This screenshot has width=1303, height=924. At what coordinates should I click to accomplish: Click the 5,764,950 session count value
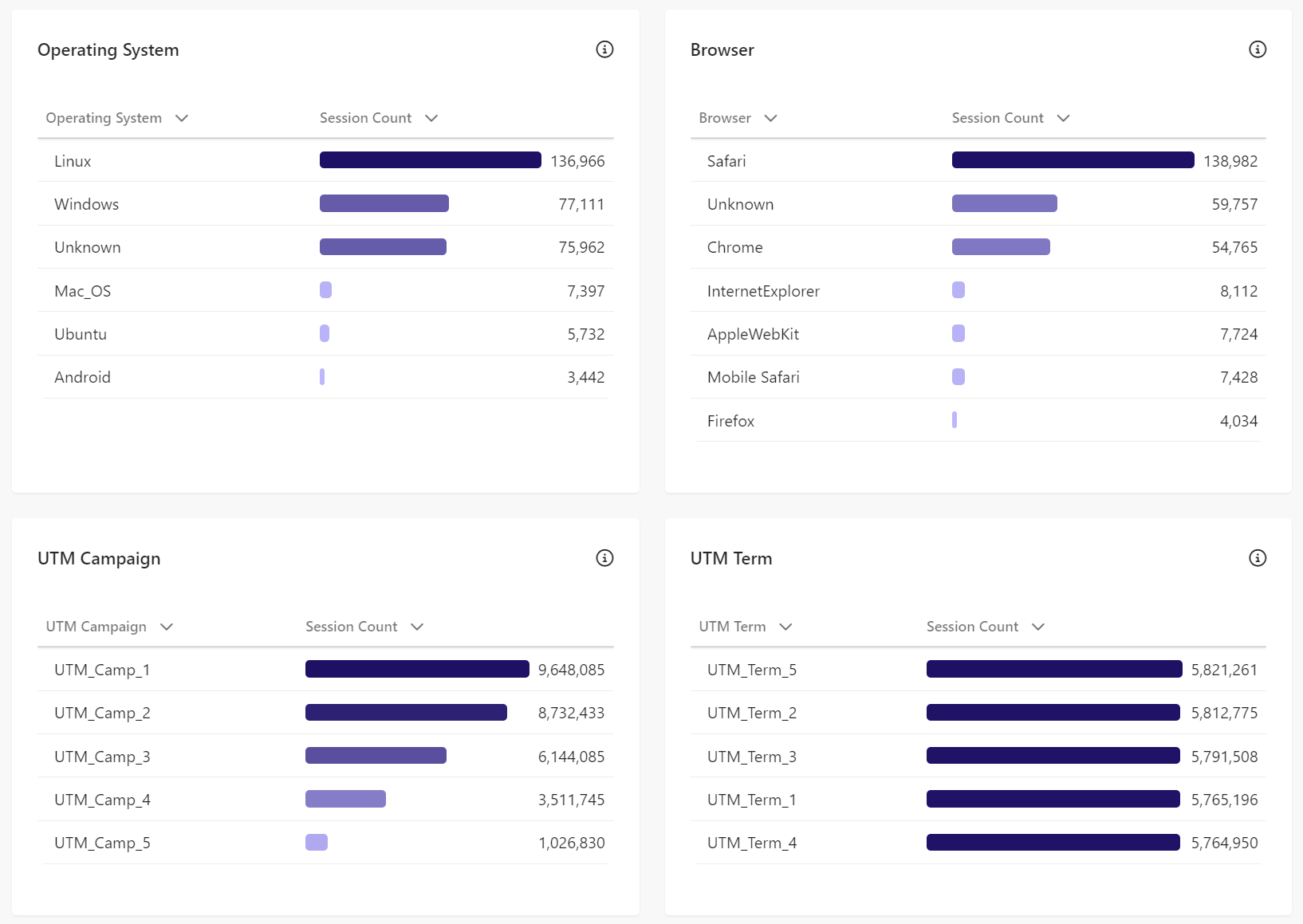tap(1224, 843)
